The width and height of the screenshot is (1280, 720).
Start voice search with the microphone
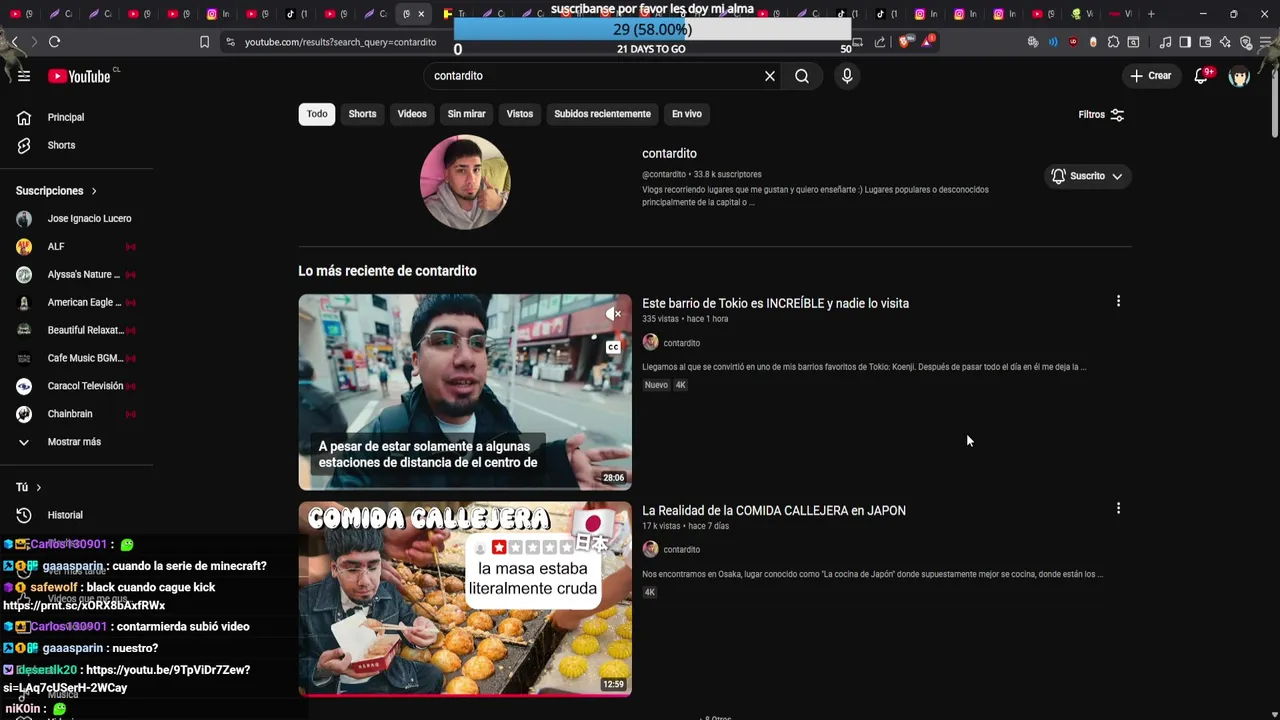[847, 76]
